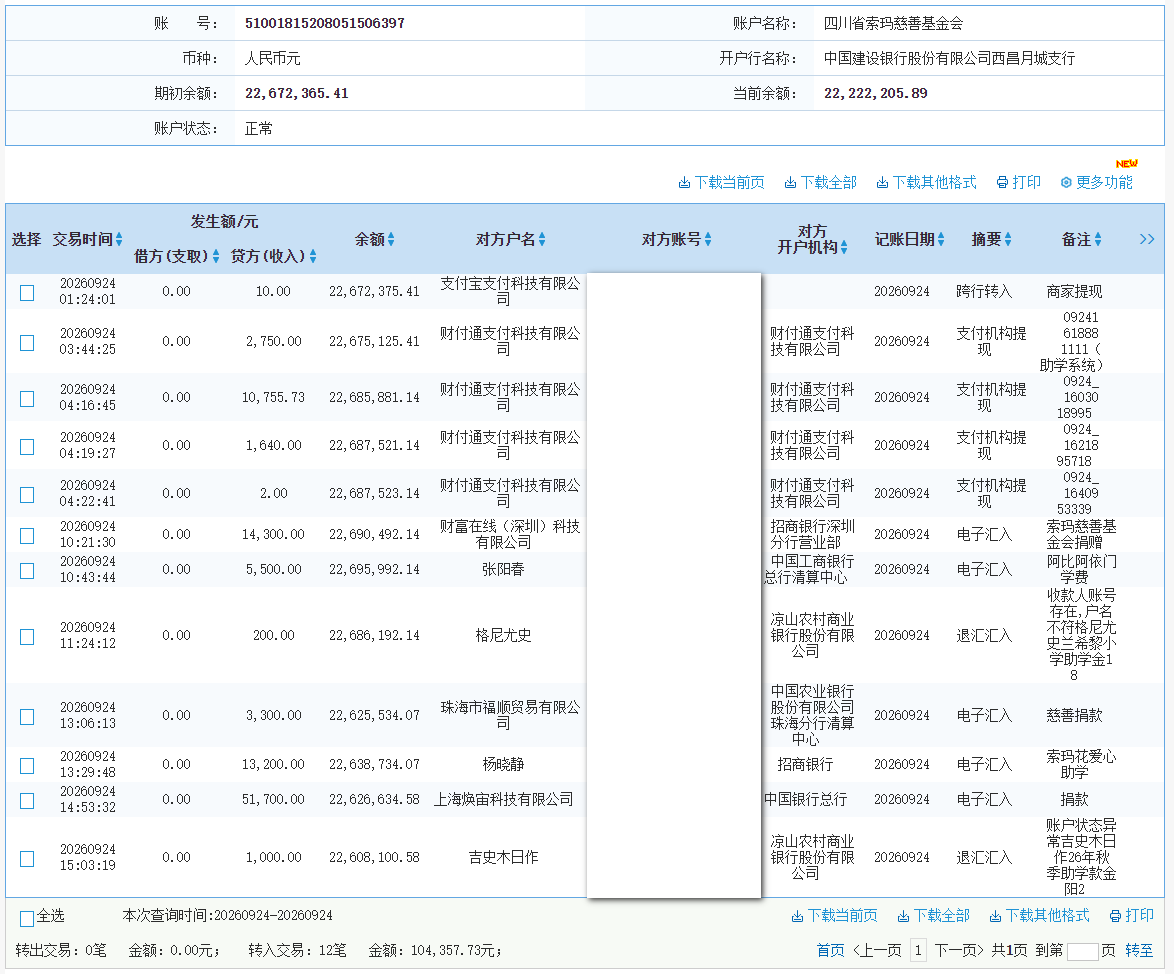Click the bottom printer icon beside 打印
This screenshot has width=1174, height=974.
point(1115,916)
